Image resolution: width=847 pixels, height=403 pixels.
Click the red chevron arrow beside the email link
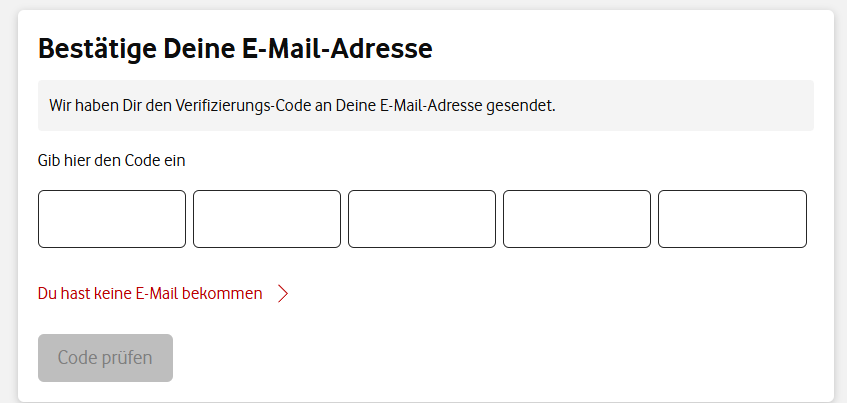pos(283,294)
